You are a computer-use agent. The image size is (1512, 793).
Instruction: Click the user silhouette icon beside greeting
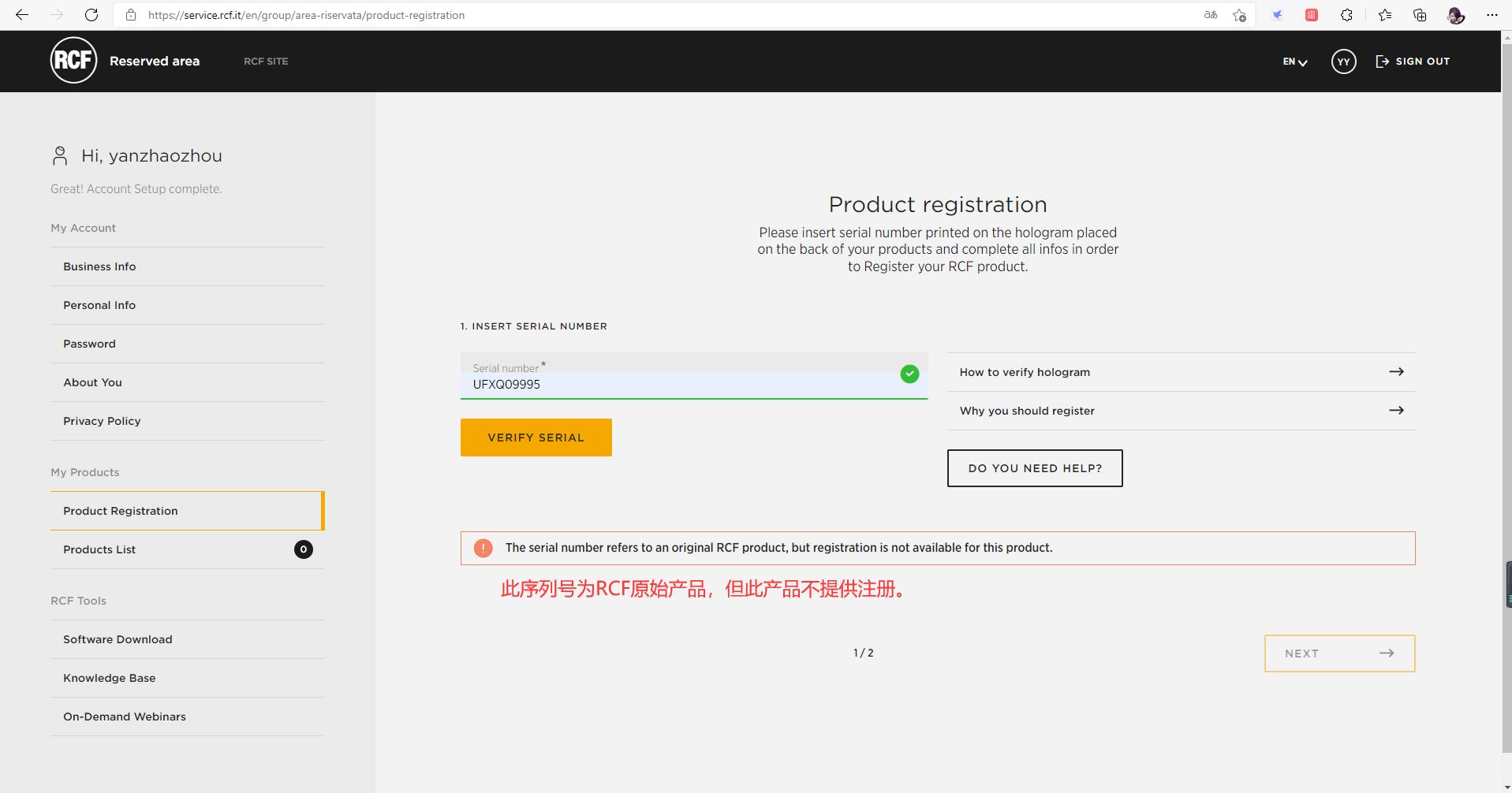60,155
